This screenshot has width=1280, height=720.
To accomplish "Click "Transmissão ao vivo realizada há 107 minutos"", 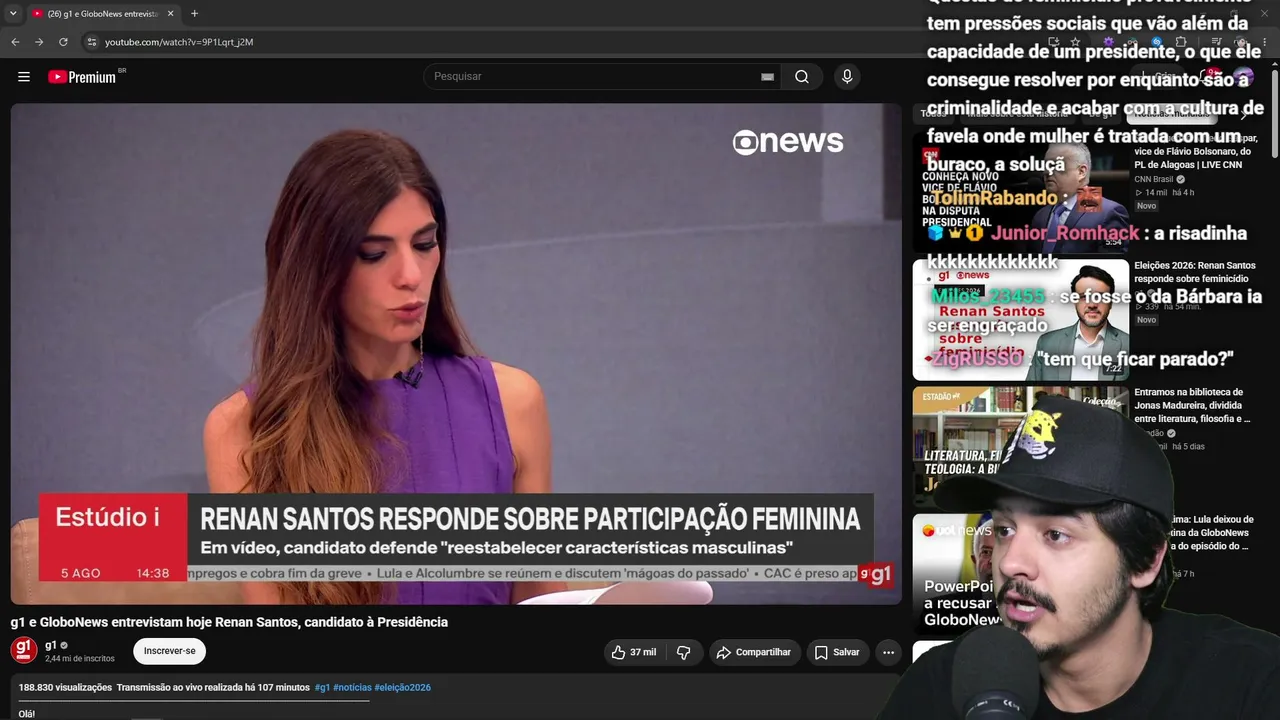I will click(213, 688).
